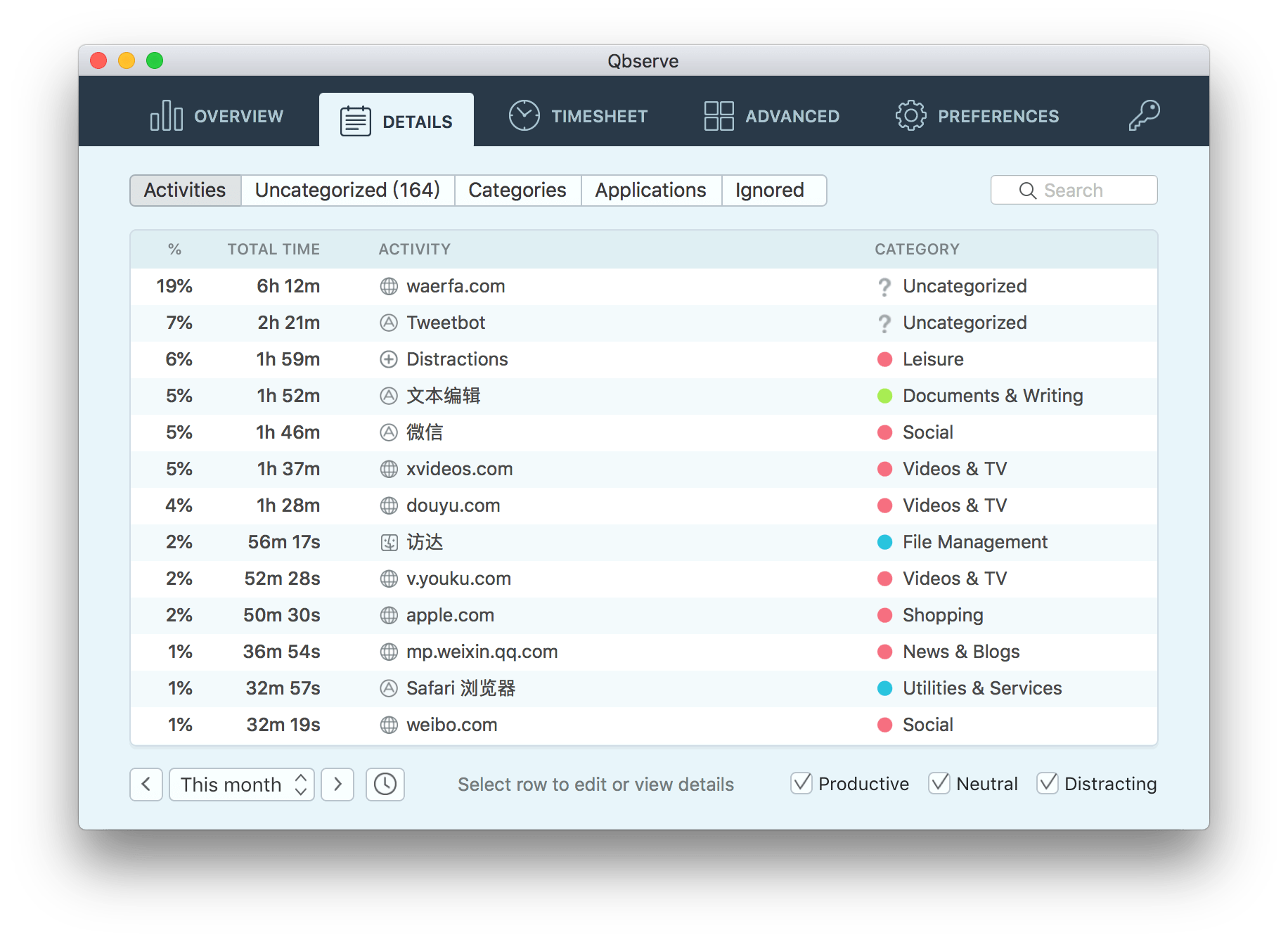The height and width of the screenshot is (942, 1288).
Task: Click the clock time-range button
Action: (x=385, y=785)
